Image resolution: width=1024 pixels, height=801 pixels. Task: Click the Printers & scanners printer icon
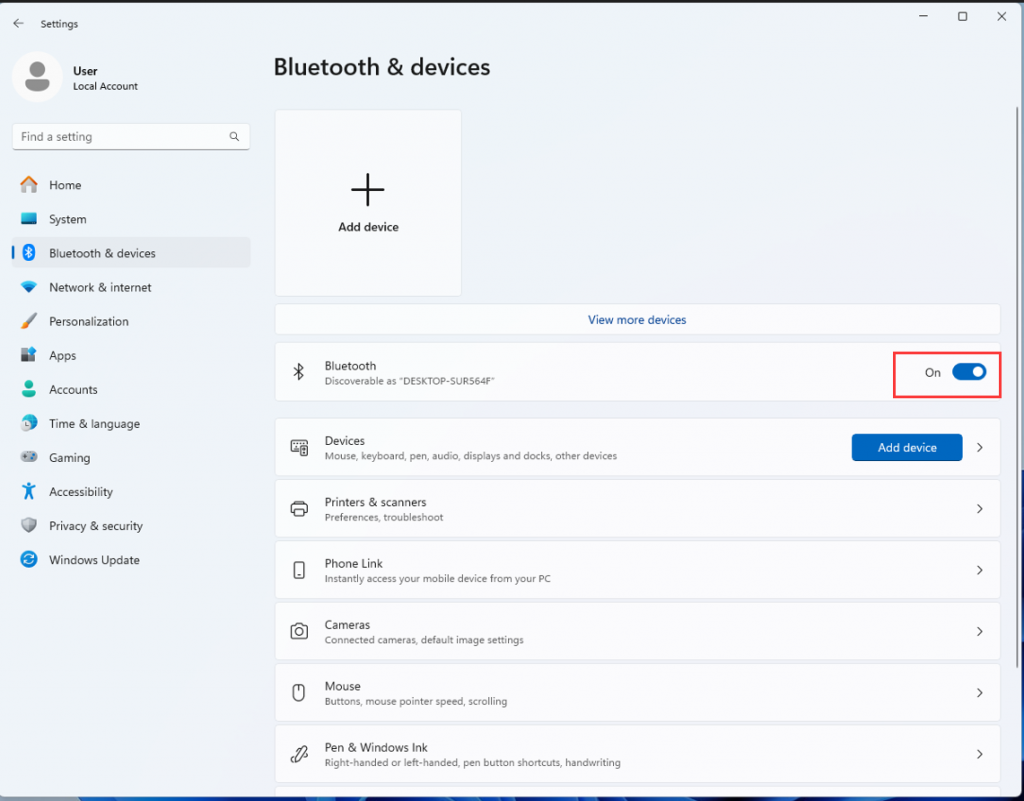pos(299,509)
